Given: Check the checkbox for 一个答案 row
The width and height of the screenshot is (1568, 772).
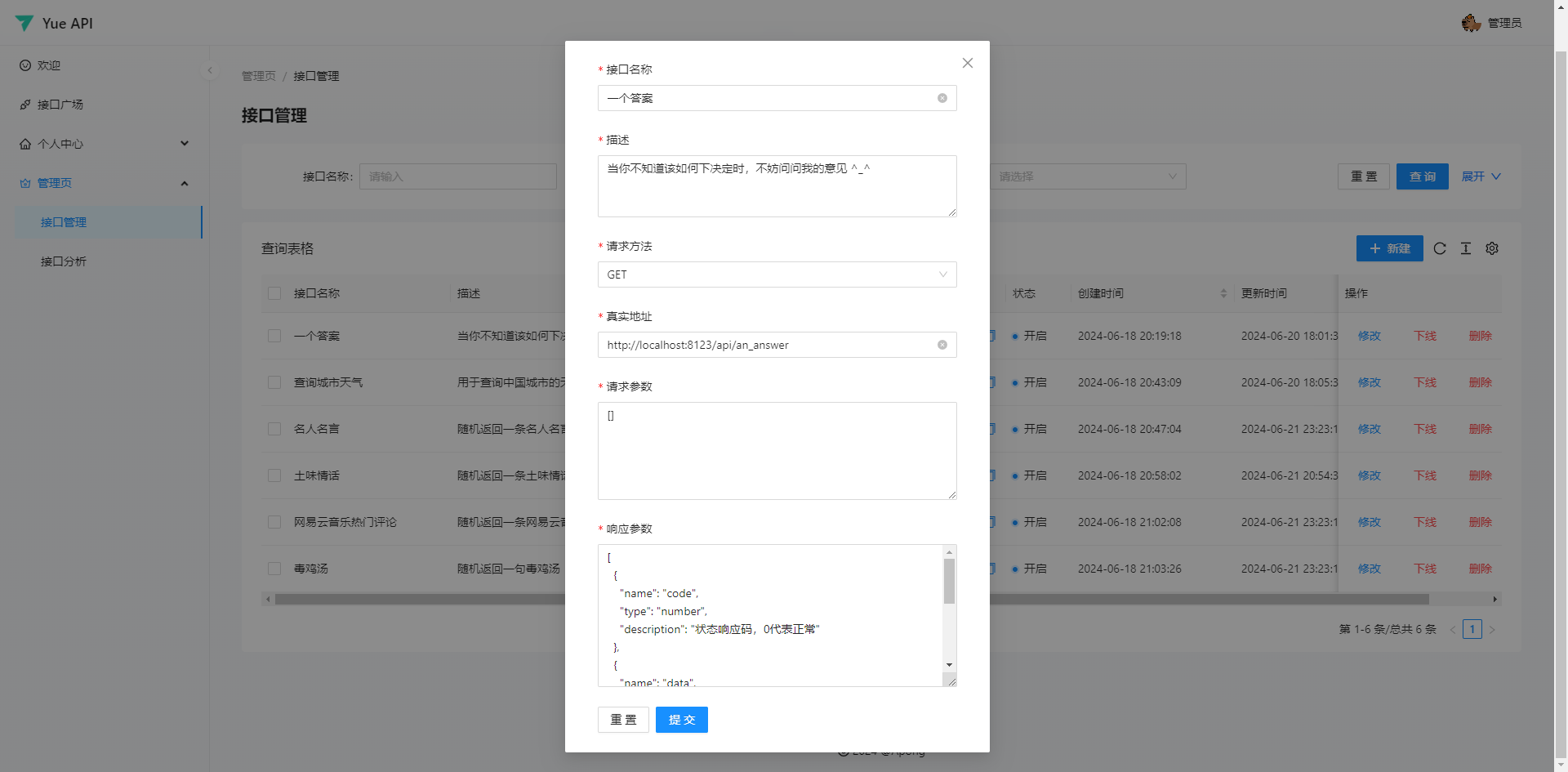Looking at the screenshot, I should coord(274,335).
